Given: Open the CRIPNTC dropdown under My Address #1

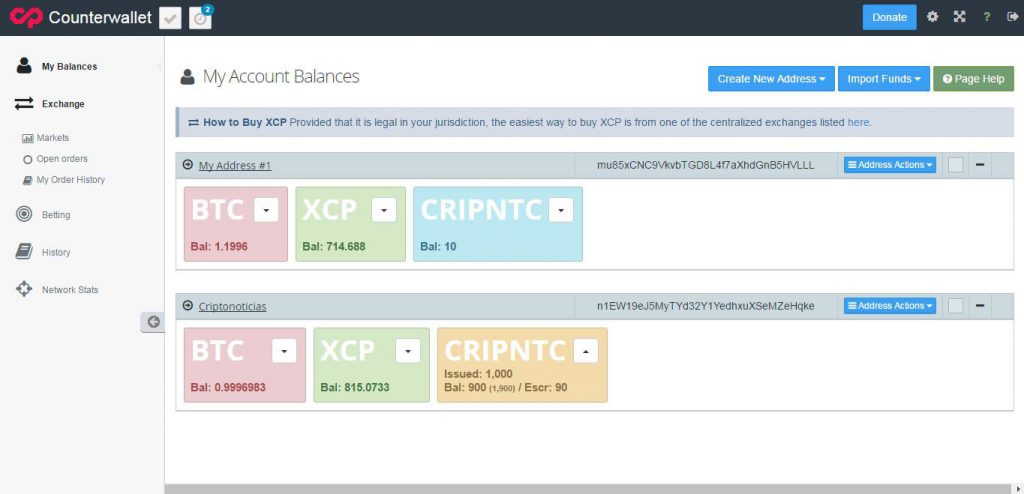Looking at the screenshot, I should [562, 210].
